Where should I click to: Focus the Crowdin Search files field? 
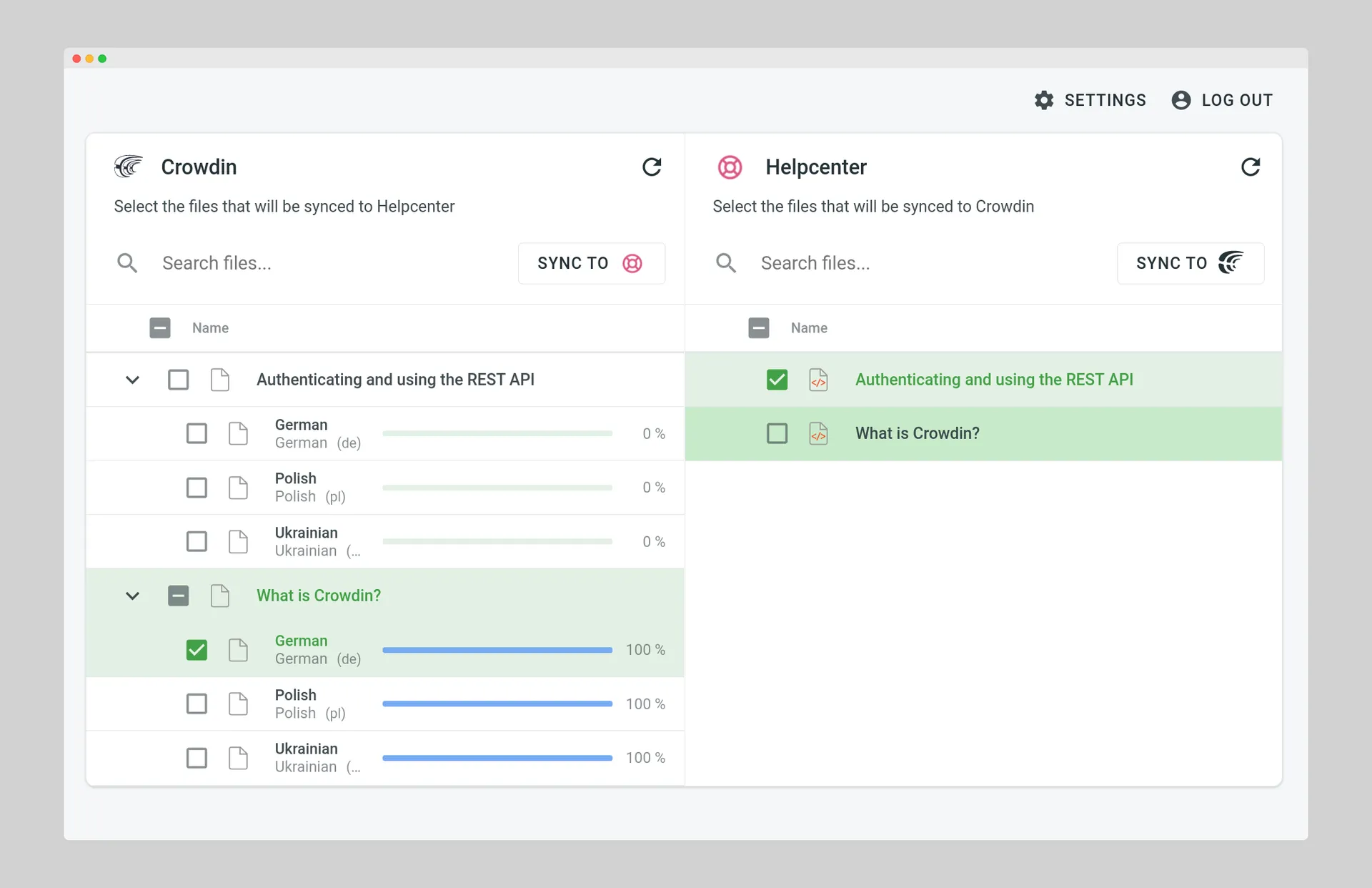(x=332, y=263)
